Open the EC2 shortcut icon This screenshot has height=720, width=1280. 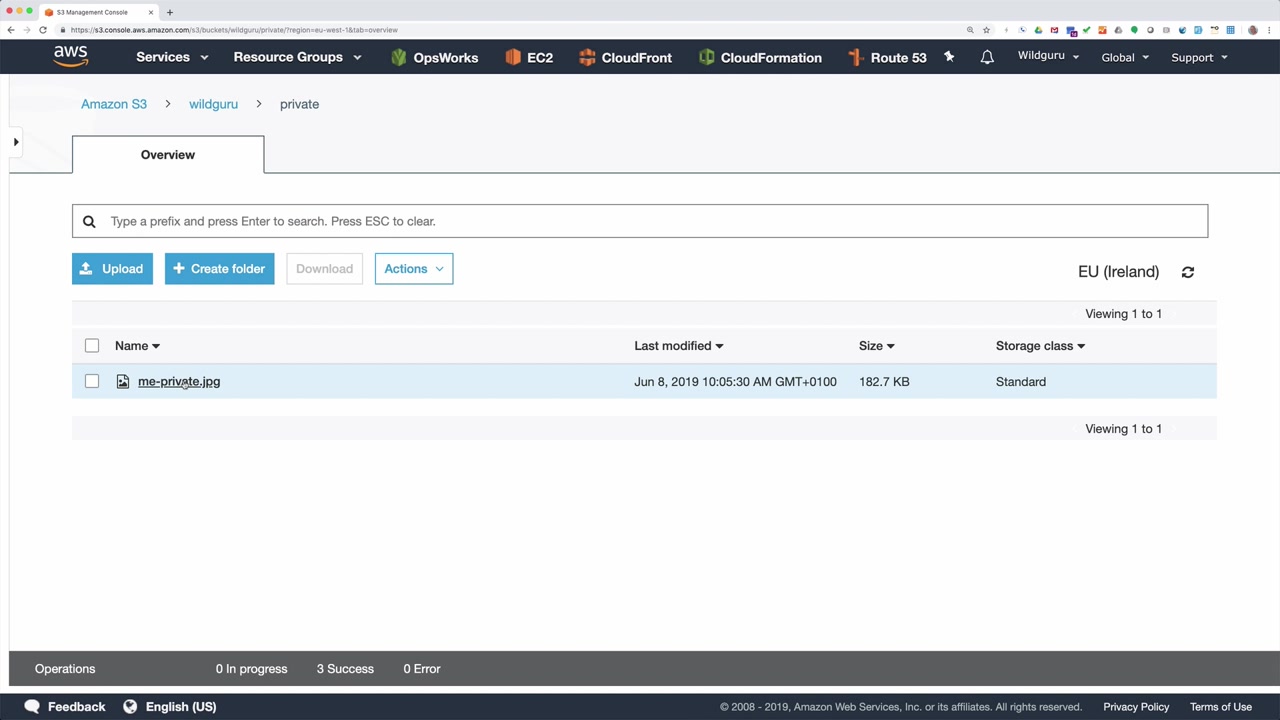pyautogui.click(x=513, y=57)
